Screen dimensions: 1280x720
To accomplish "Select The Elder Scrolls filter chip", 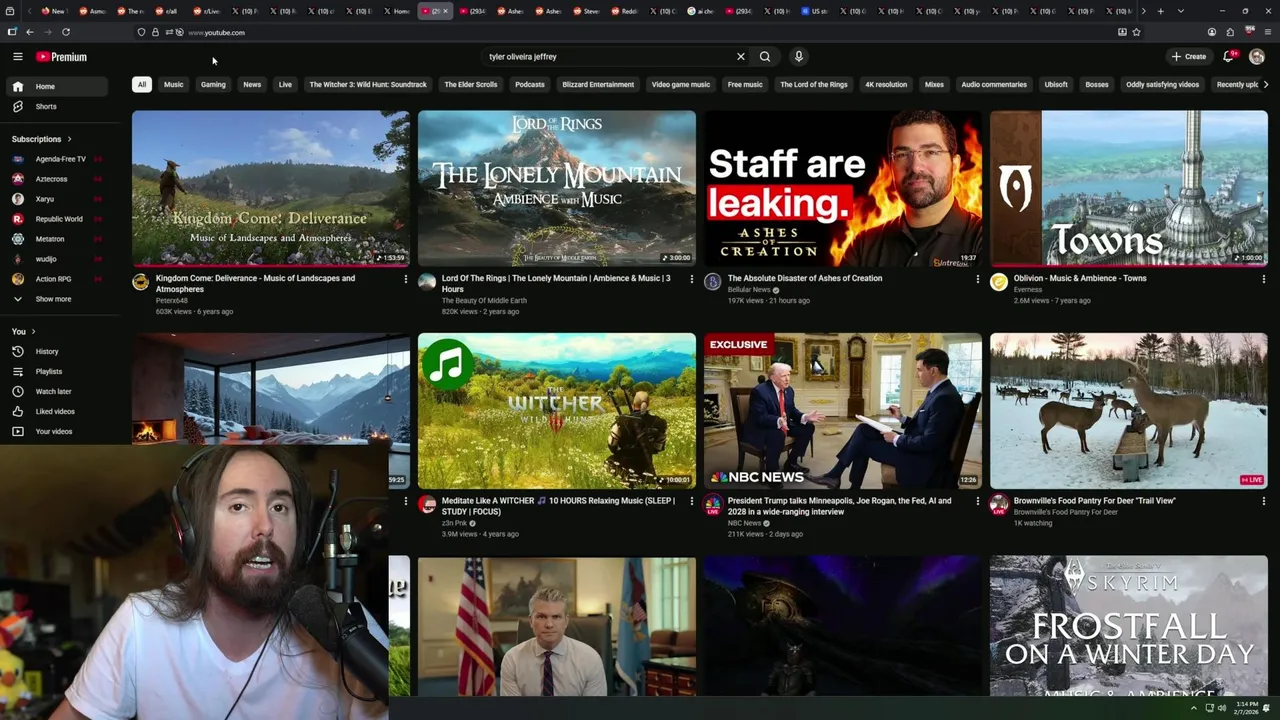I will coord(470,84).
